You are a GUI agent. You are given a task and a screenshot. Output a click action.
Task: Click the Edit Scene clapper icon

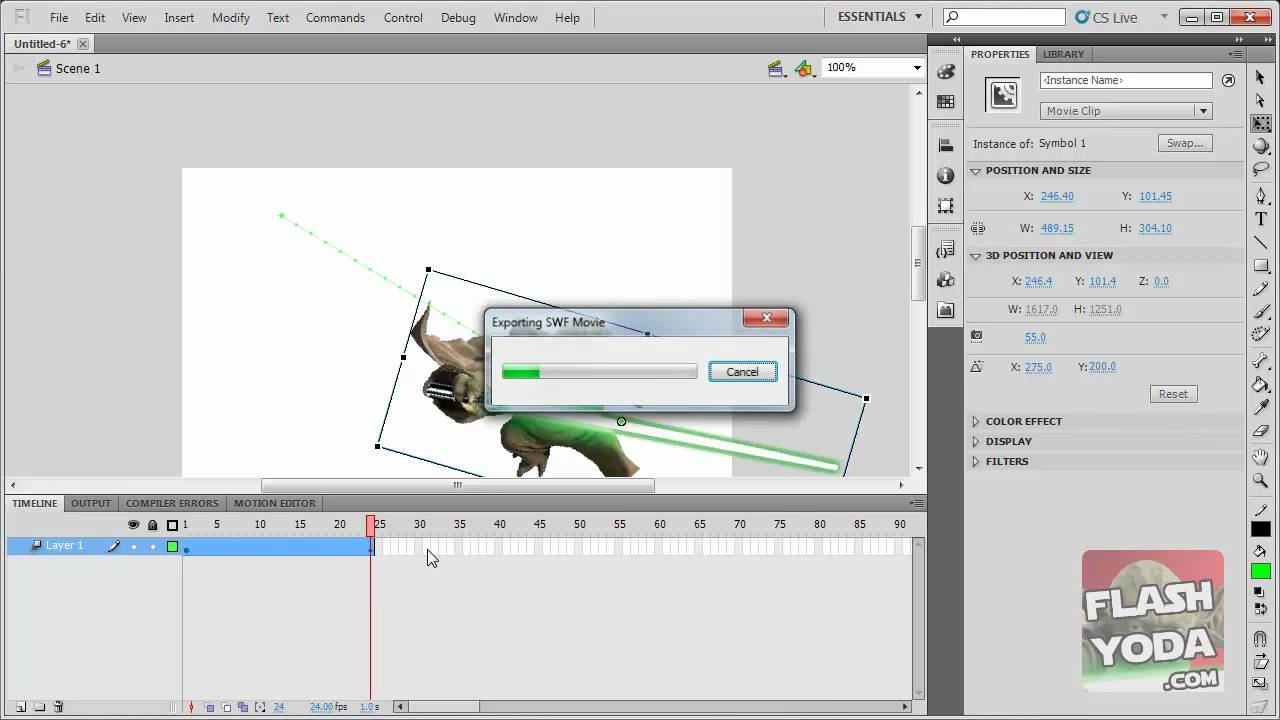[x=775, y=68]
